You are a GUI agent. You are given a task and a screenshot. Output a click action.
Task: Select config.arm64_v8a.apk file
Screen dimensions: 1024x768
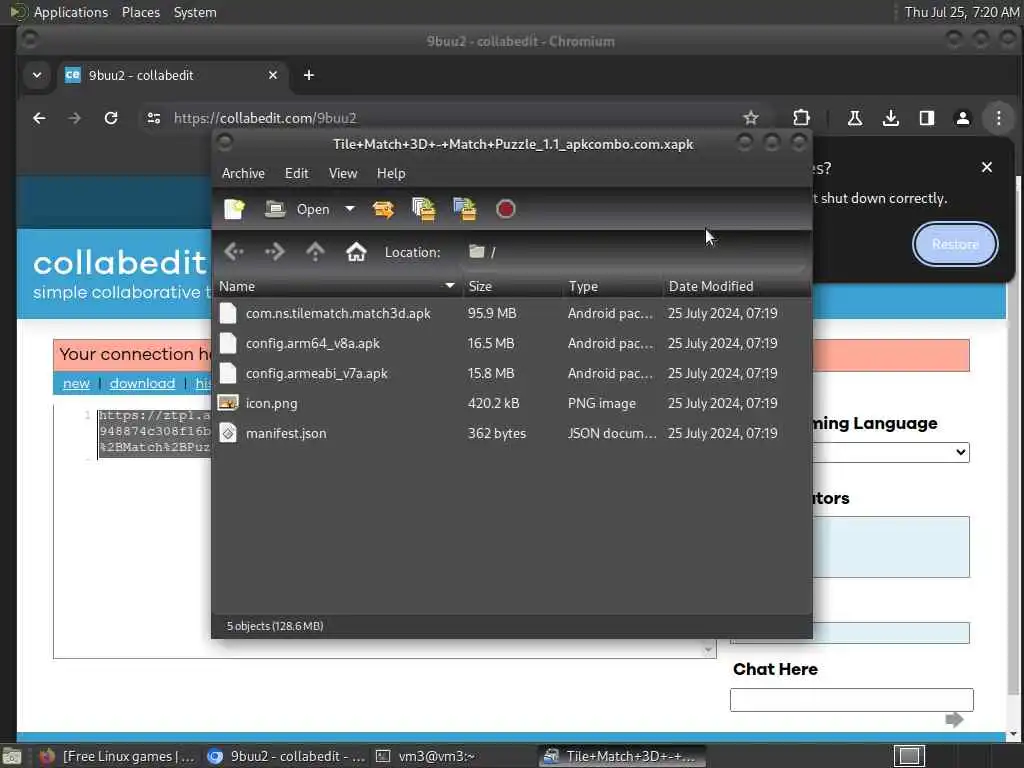pos(512,344)
